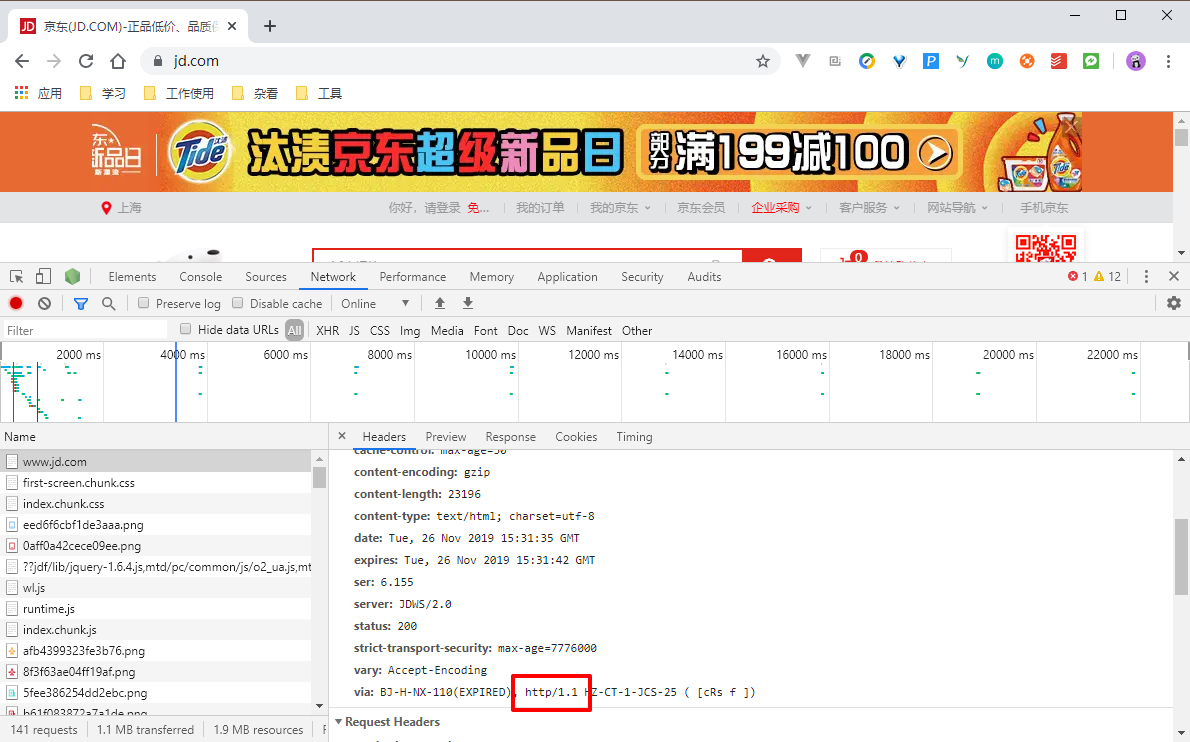Check the Disable cache option
Image resolution: width=1190 pixels, height=742 pixels.
click(238, 303)
